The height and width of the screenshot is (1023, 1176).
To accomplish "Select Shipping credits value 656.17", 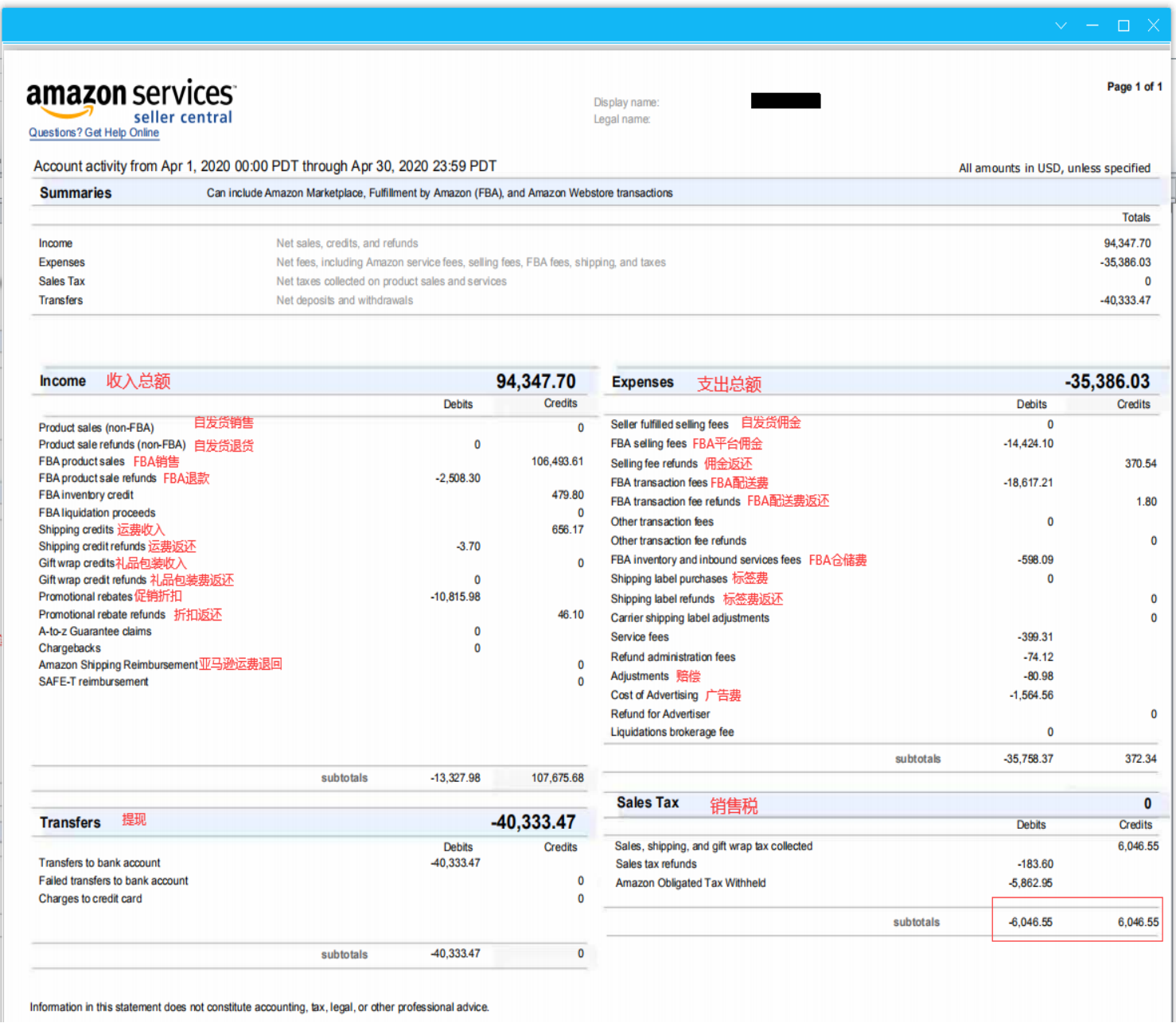I will [x=567, y=530].
